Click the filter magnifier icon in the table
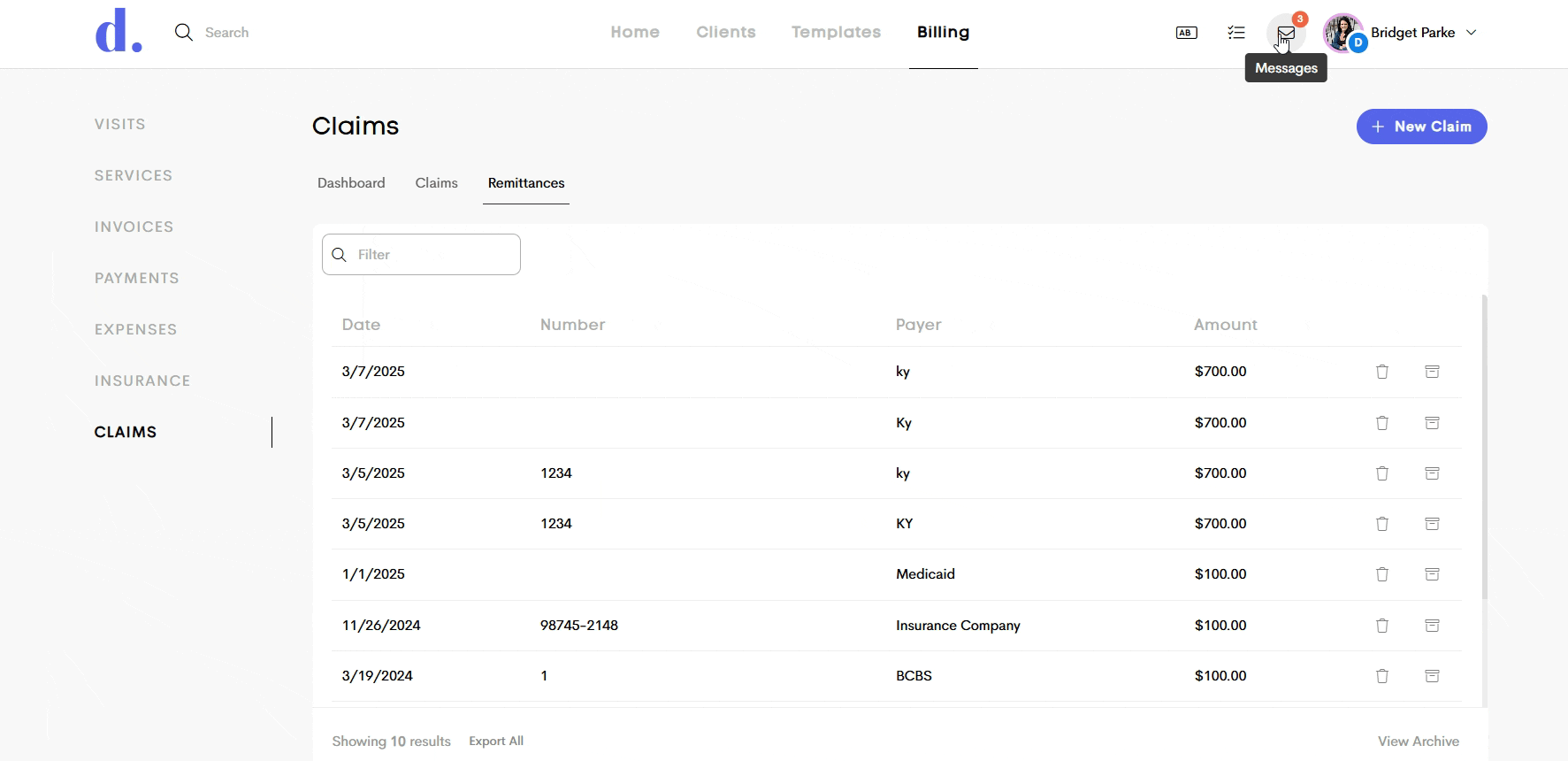The width and height of the screenshot is (1568, 761). point(339,255)
